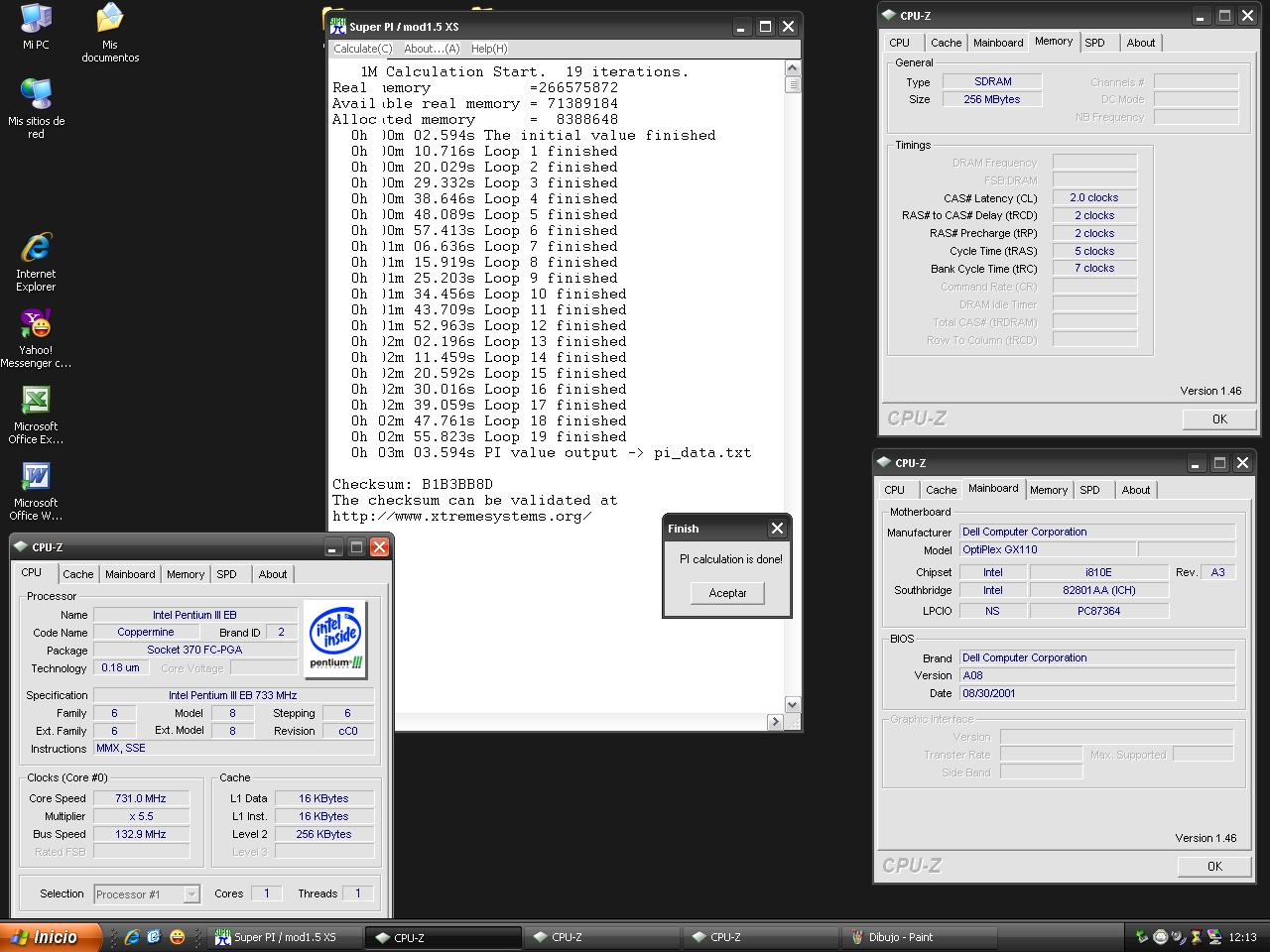Select Mainboard tab in bottom-left CPU-Z window

coord(130,574)
